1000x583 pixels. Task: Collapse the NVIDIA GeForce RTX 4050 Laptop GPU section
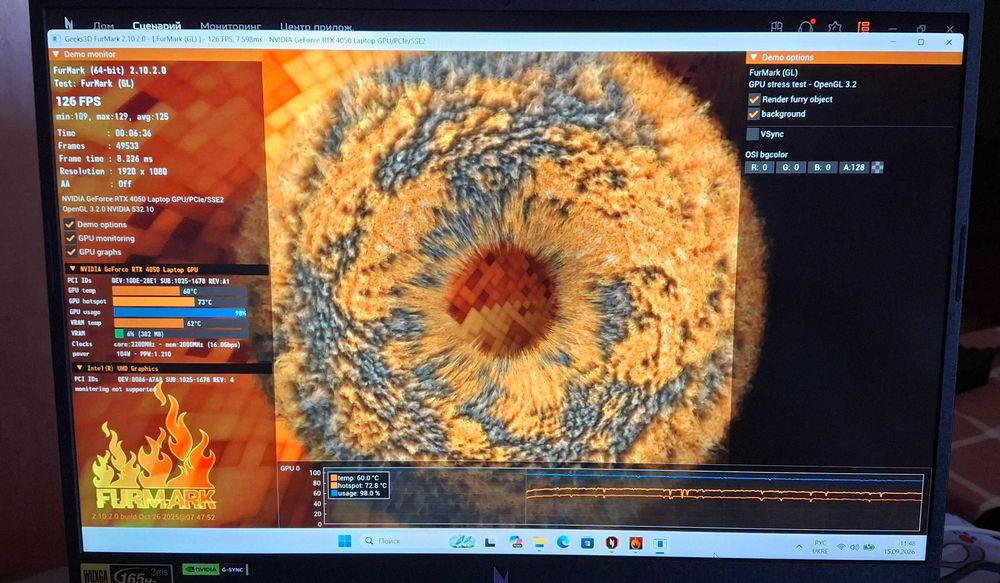[x=167, y=269]
